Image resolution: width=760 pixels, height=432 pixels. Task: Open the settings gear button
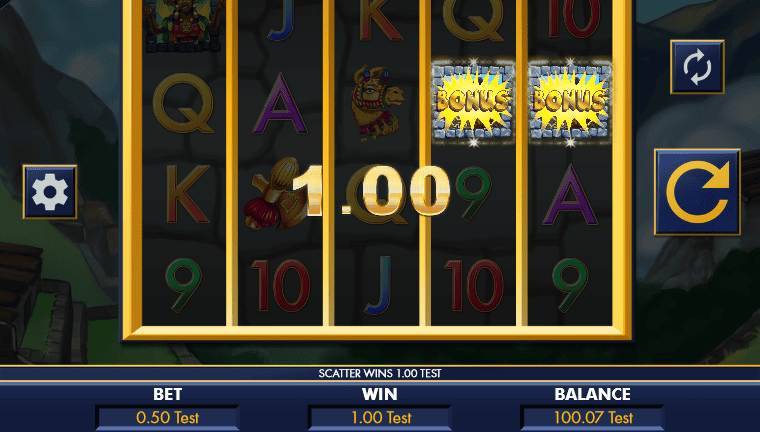coord(49,192)
